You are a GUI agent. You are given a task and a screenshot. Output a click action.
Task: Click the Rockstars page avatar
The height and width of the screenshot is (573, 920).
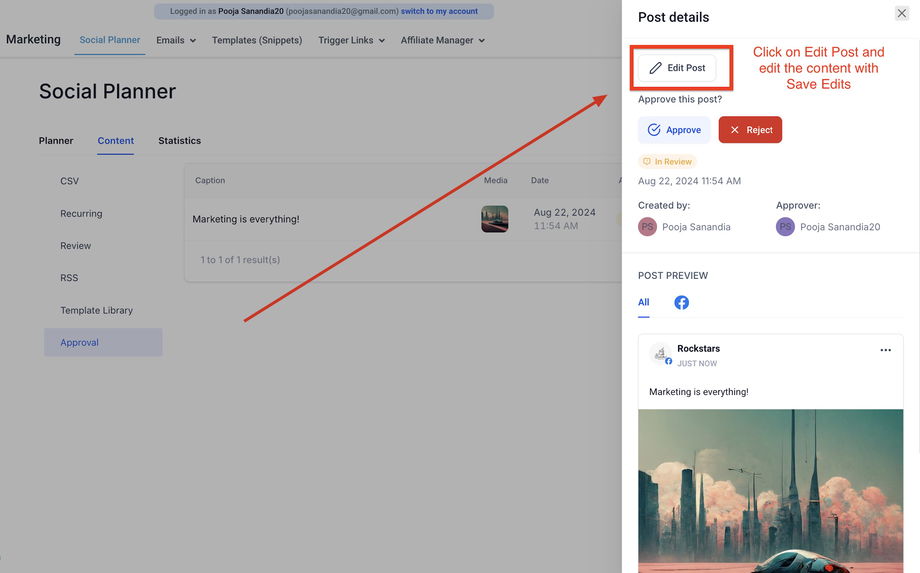tap(661, 354)
